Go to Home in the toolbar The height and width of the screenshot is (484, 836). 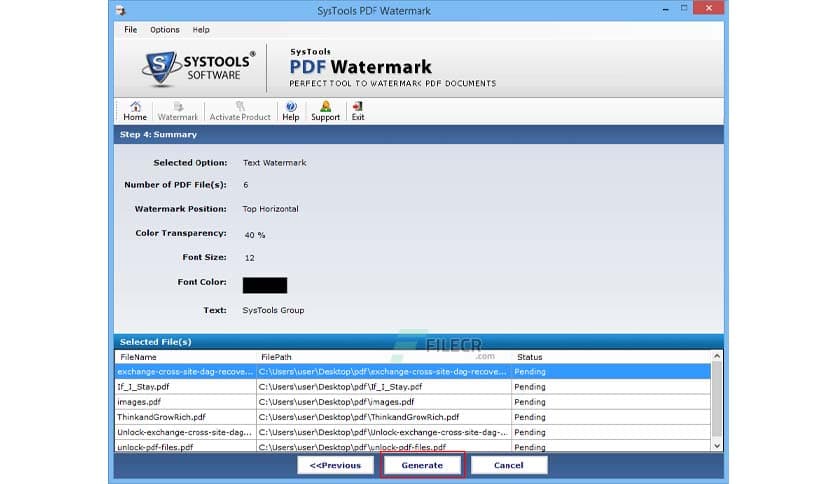click(135, 111)
